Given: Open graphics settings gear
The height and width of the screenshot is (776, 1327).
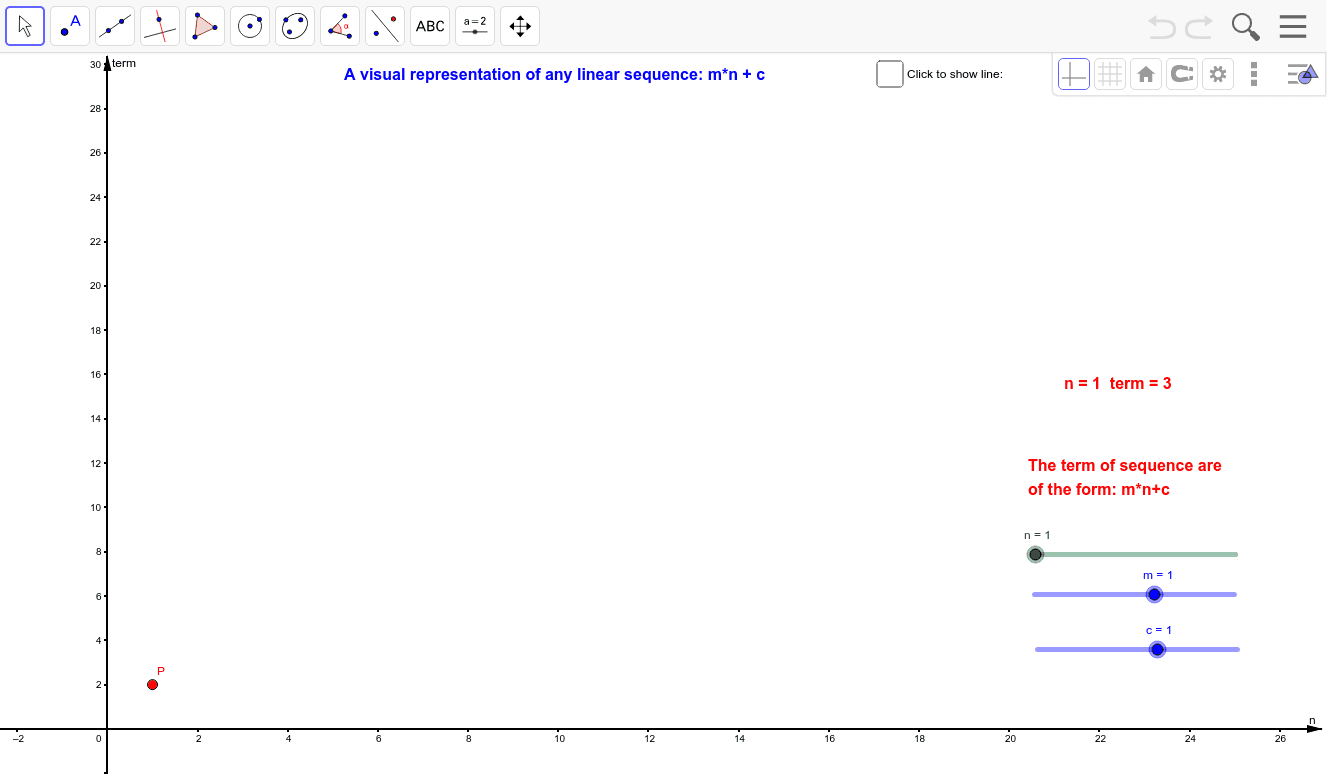Looking at the screenshot, I should tap(1218, 74).
